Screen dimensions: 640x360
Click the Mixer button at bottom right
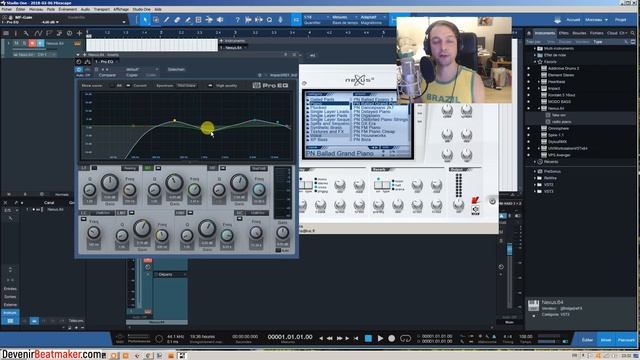point(606,340)
